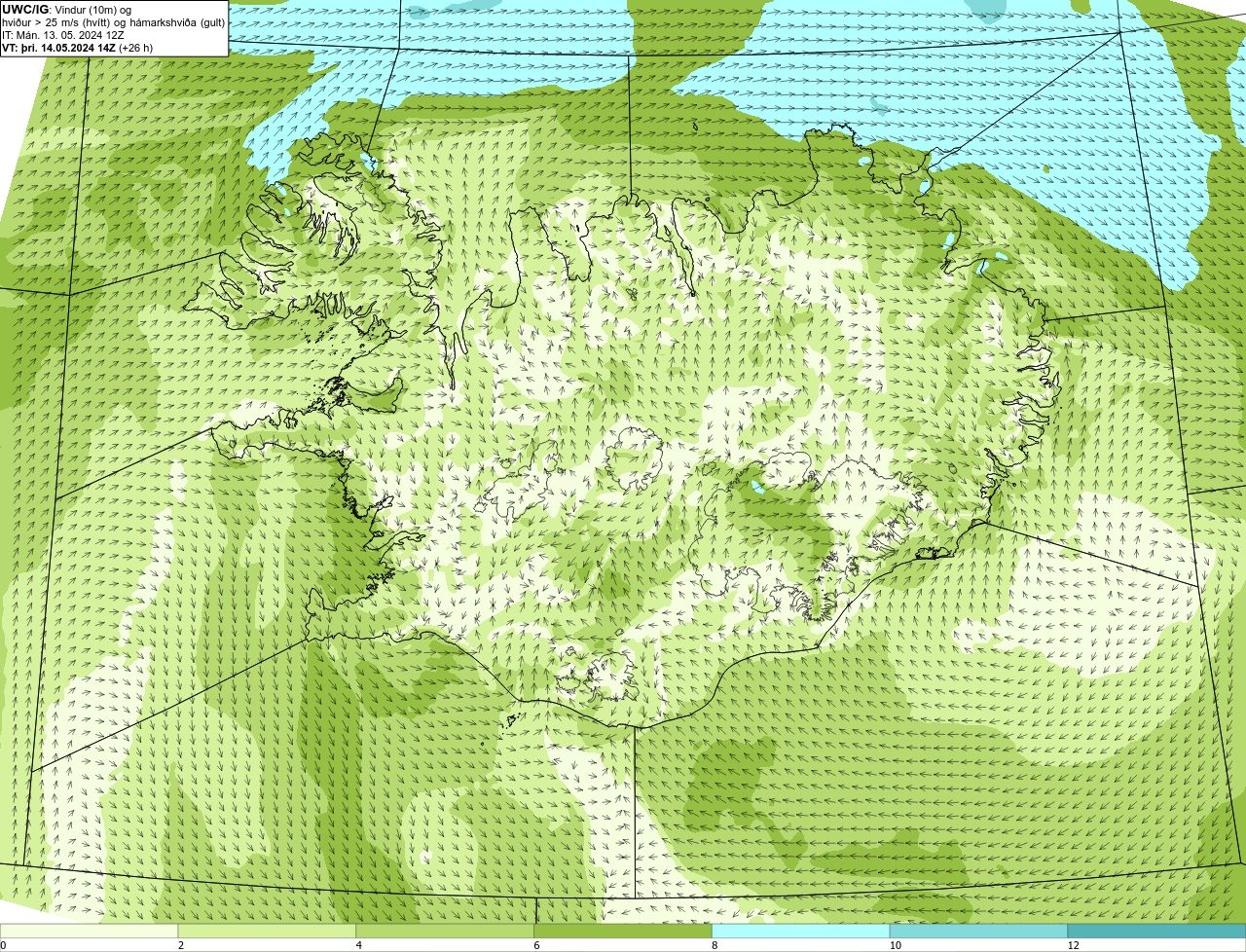Click the 'VT: þri. 14.05.2024 14Z (+26 h)' line
Screen dimensions: 1246x952
[78, 48]
